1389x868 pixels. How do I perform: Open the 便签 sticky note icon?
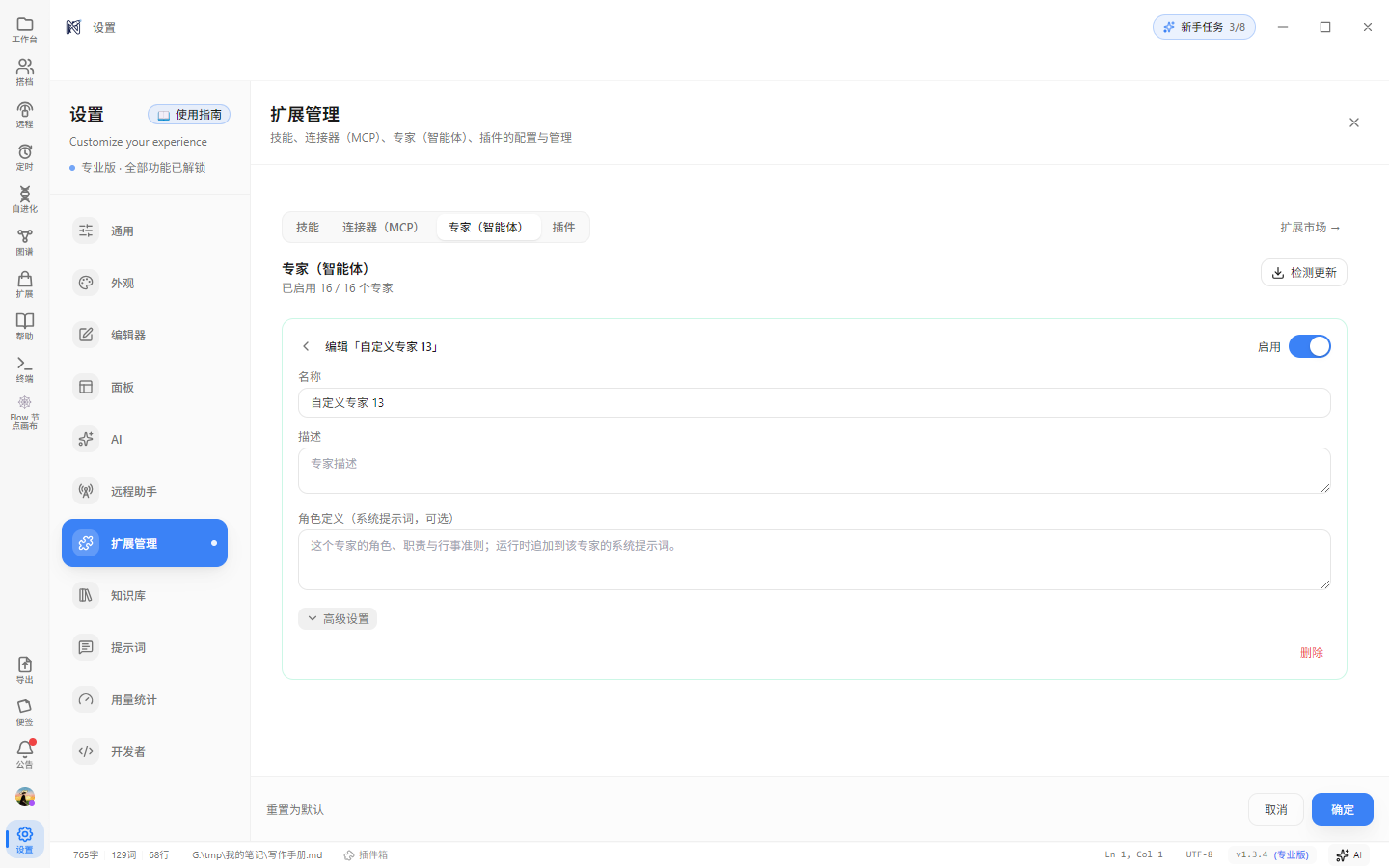coord(25,713)
